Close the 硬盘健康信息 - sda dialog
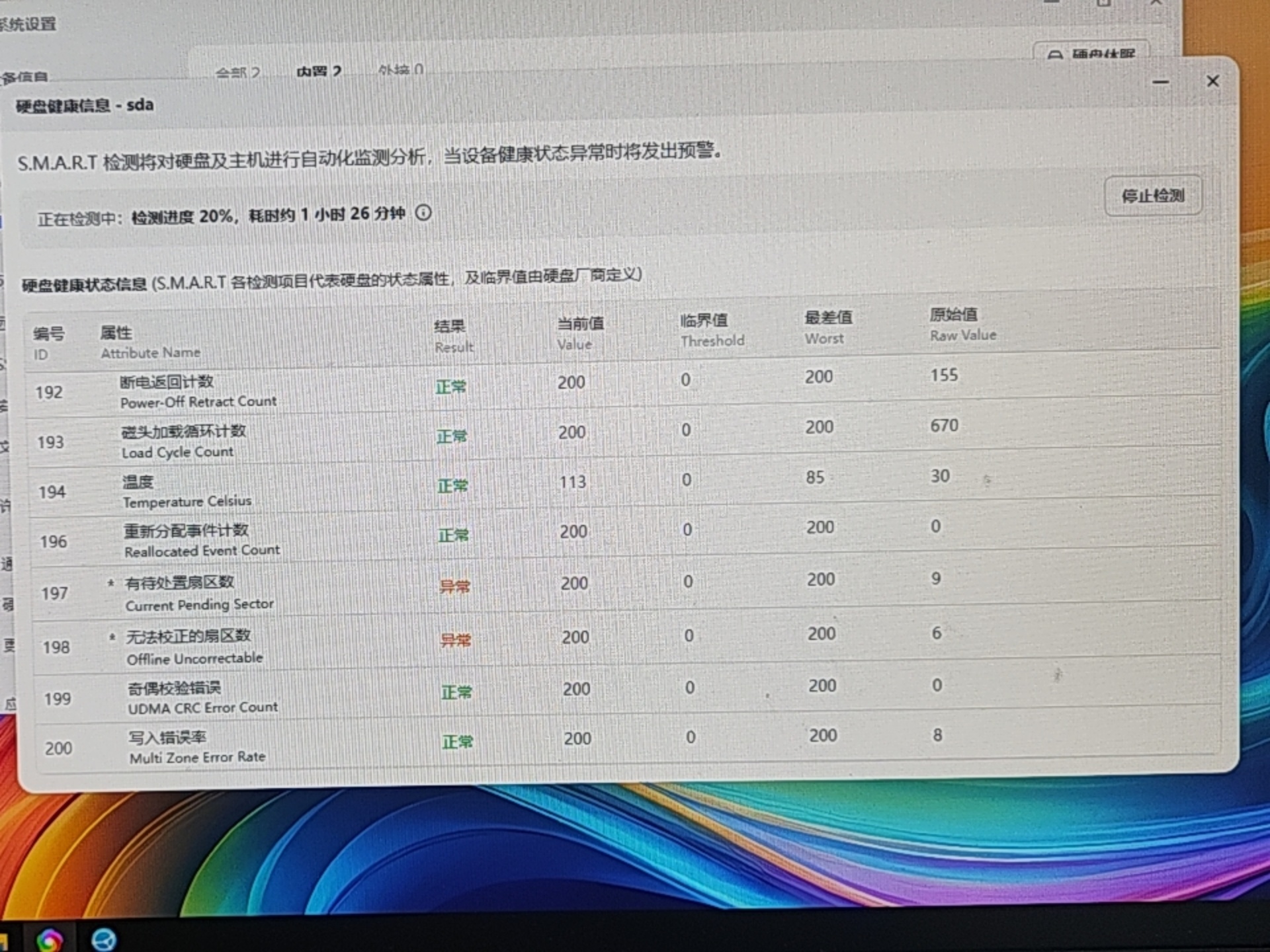1270x952 pixels. 1212,81
